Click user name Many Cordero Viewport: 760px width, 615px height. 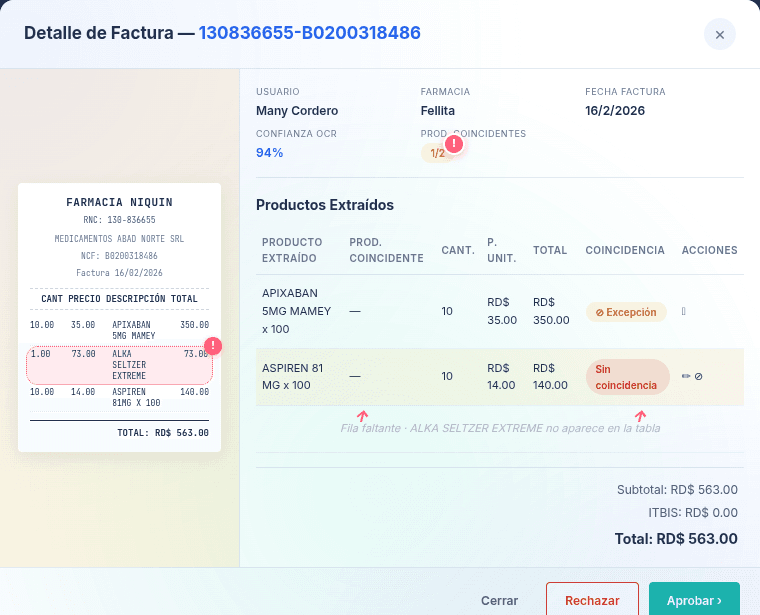coord(297,110)
